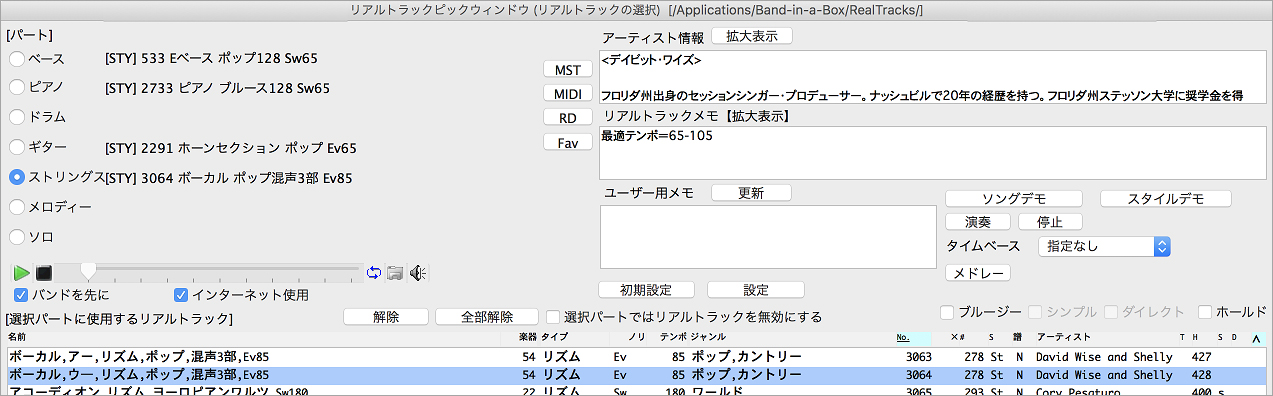Click [STY] 3064 ボーカル ポップ混声3部 Ev85 text
Image resolution: width=1273 pixels, height=396 pixels.
228,178
